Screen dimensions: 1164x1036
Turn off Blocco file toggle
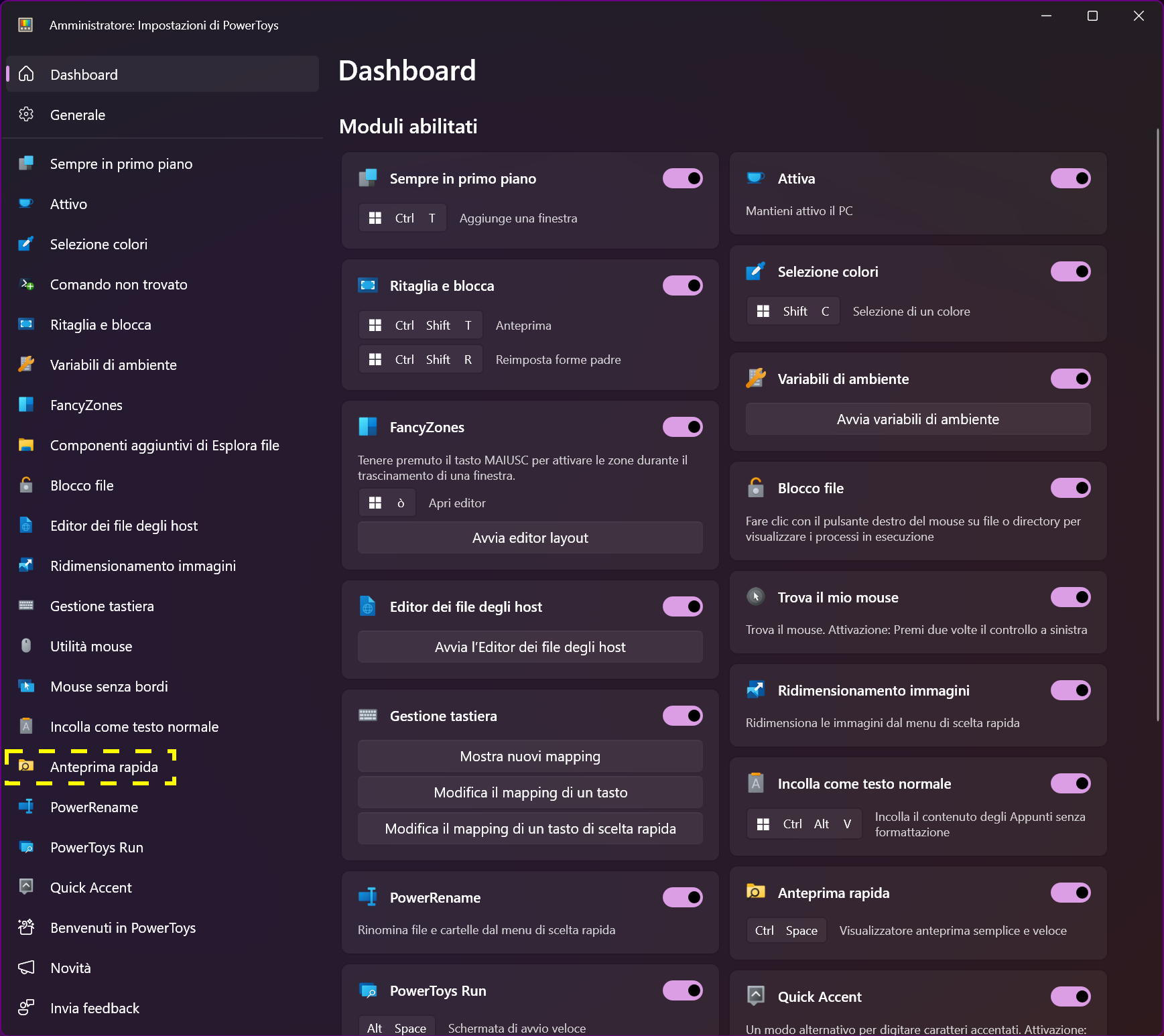point(1071,488)
